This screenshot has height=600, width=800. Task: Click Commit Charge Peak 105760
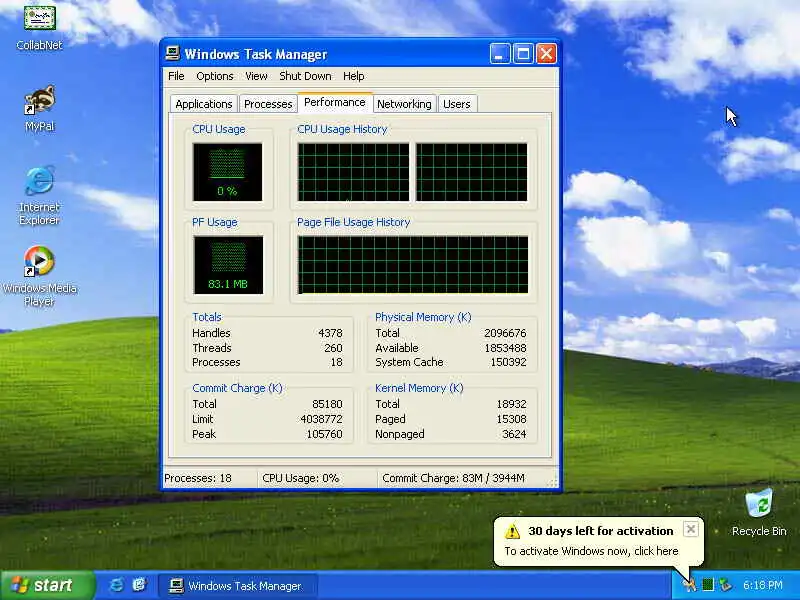pos(324,434)
